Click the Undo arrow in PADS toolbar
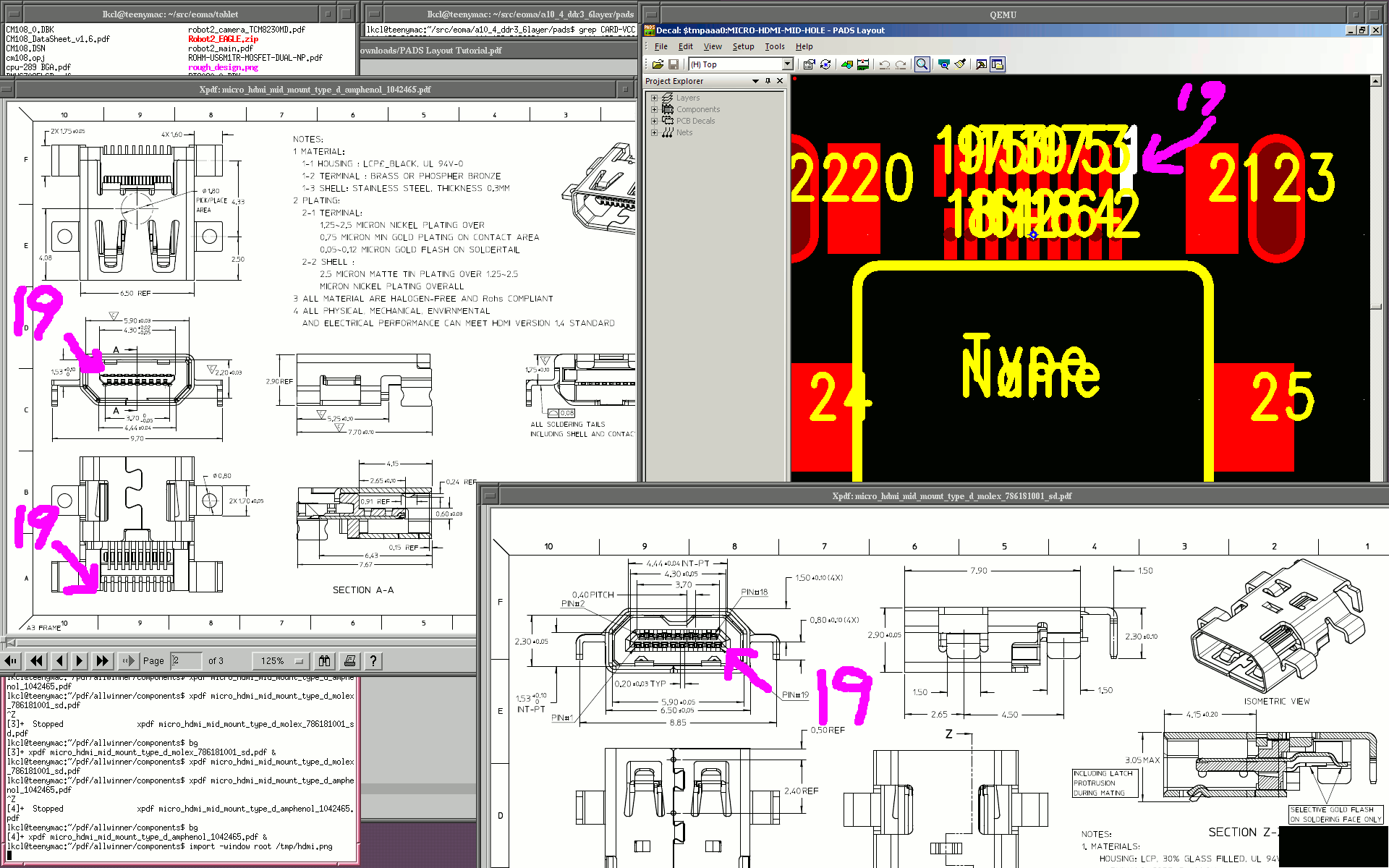This screenshot has height=868, width=1389. (885, 64)
